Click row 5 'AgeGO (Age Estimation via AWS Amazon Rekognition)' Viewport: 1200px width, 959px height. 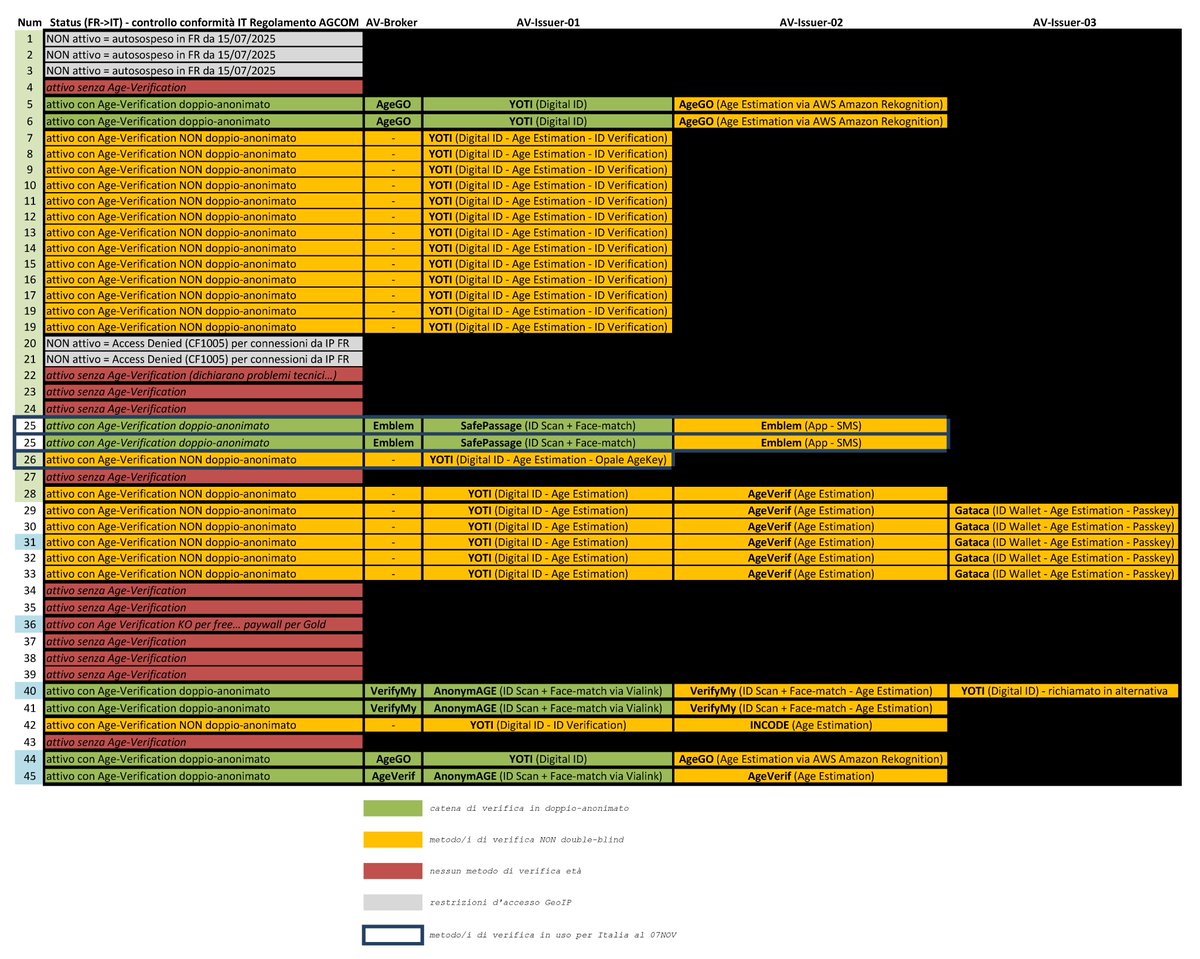coord(811,104)
